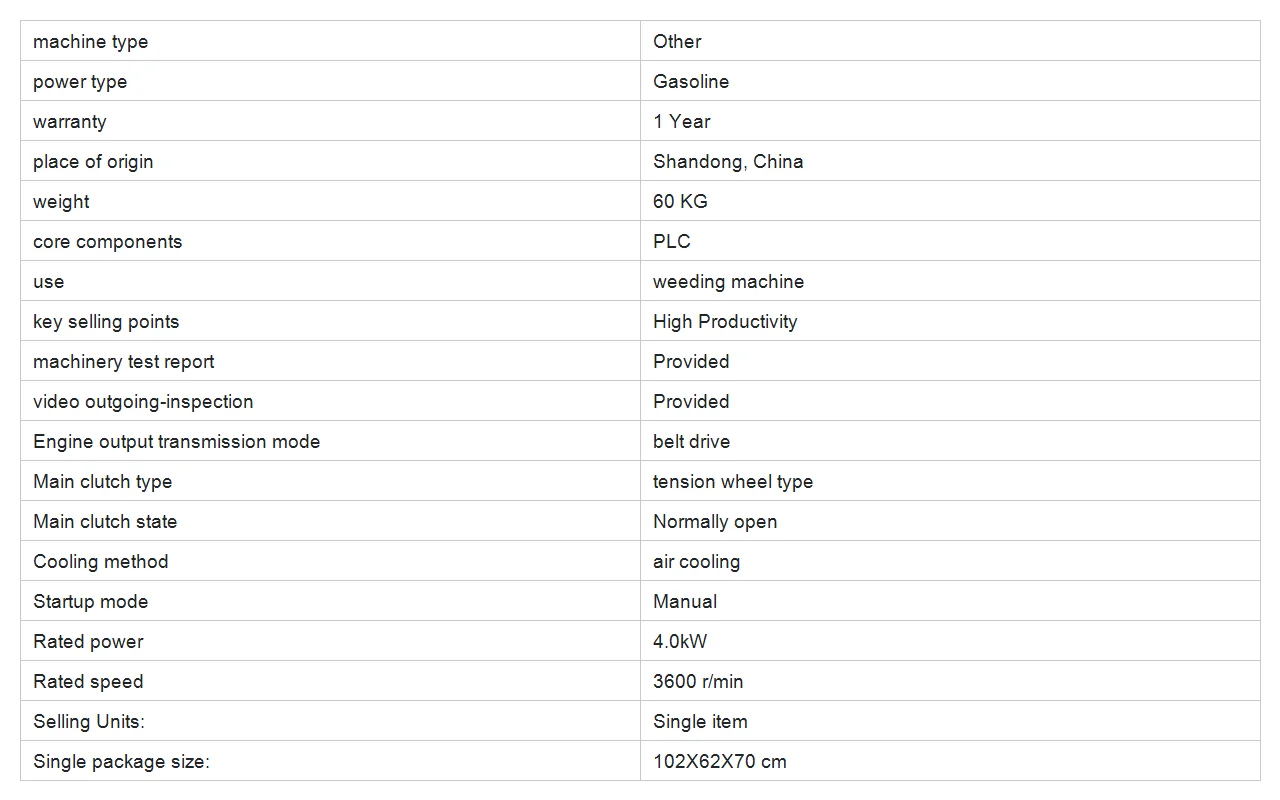Select the 'Gasoline' power type value

(x=691, y=81)
